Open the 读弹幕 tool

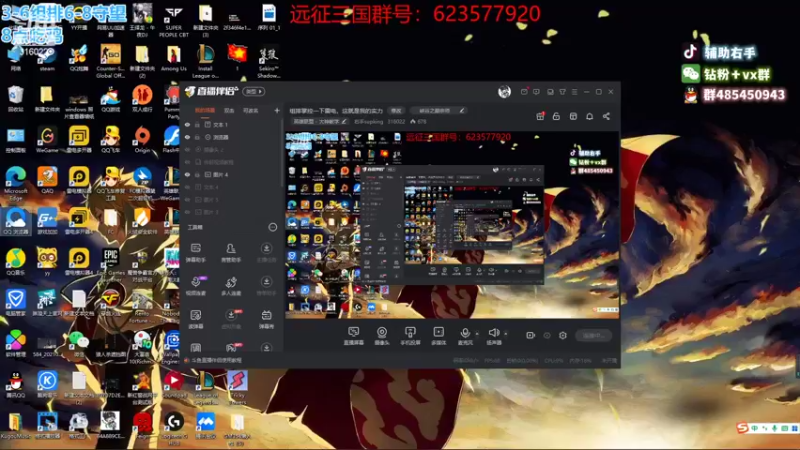point(195,319)
